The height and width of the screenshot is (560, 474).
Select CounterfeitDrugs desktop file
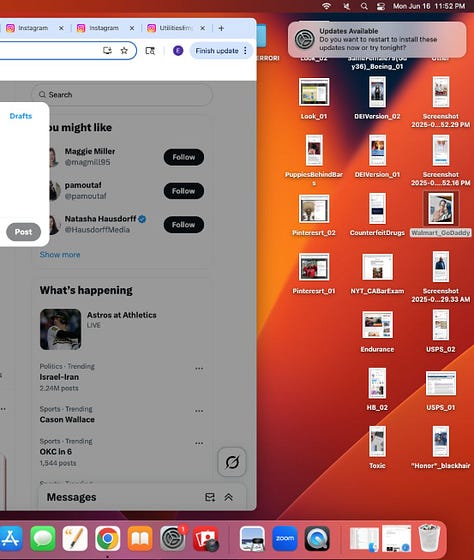pos(377,214)
